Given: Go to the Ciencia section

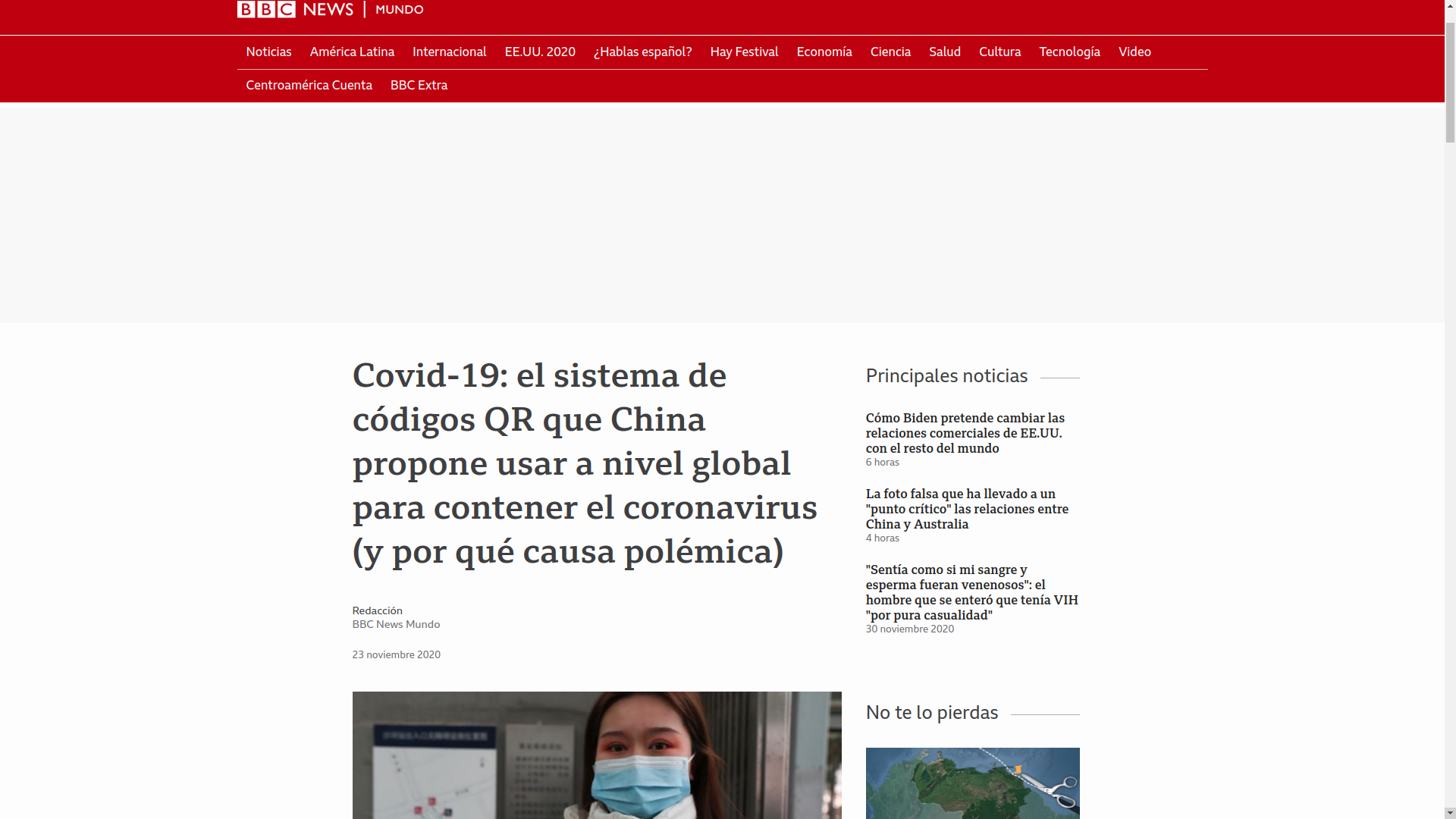Looking at the screenshot, I should pos(890,52).
